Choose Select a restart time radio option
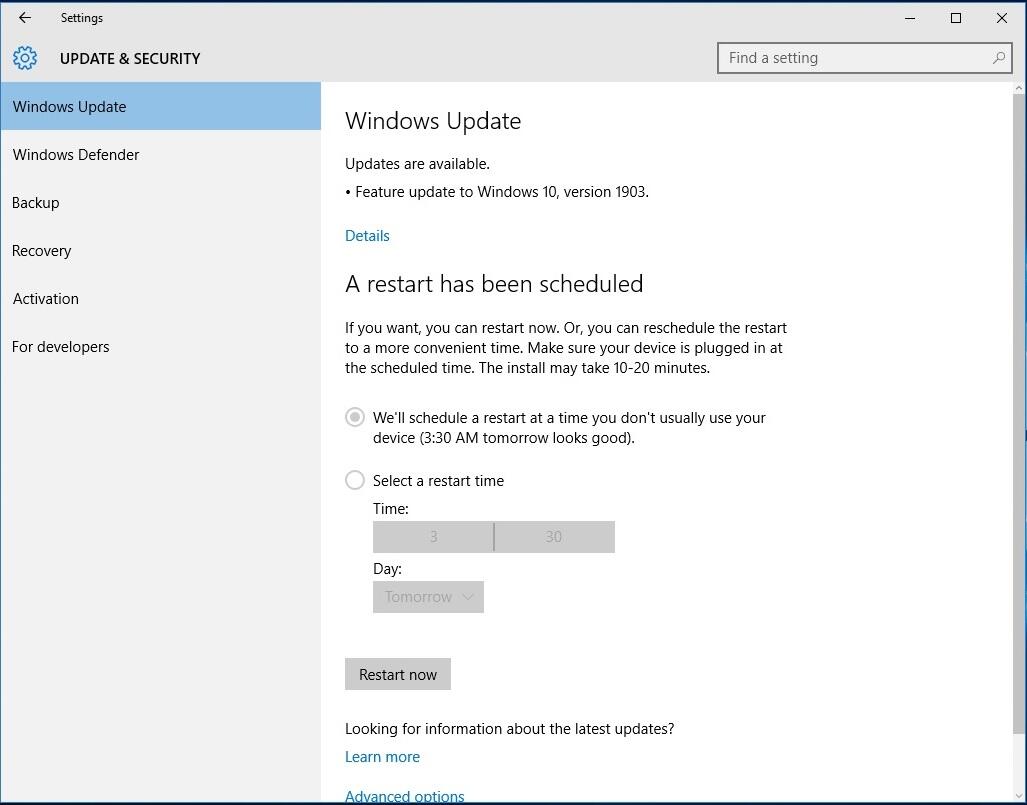The height and width of the screenshot is (805, 1027). coord(354,480)
